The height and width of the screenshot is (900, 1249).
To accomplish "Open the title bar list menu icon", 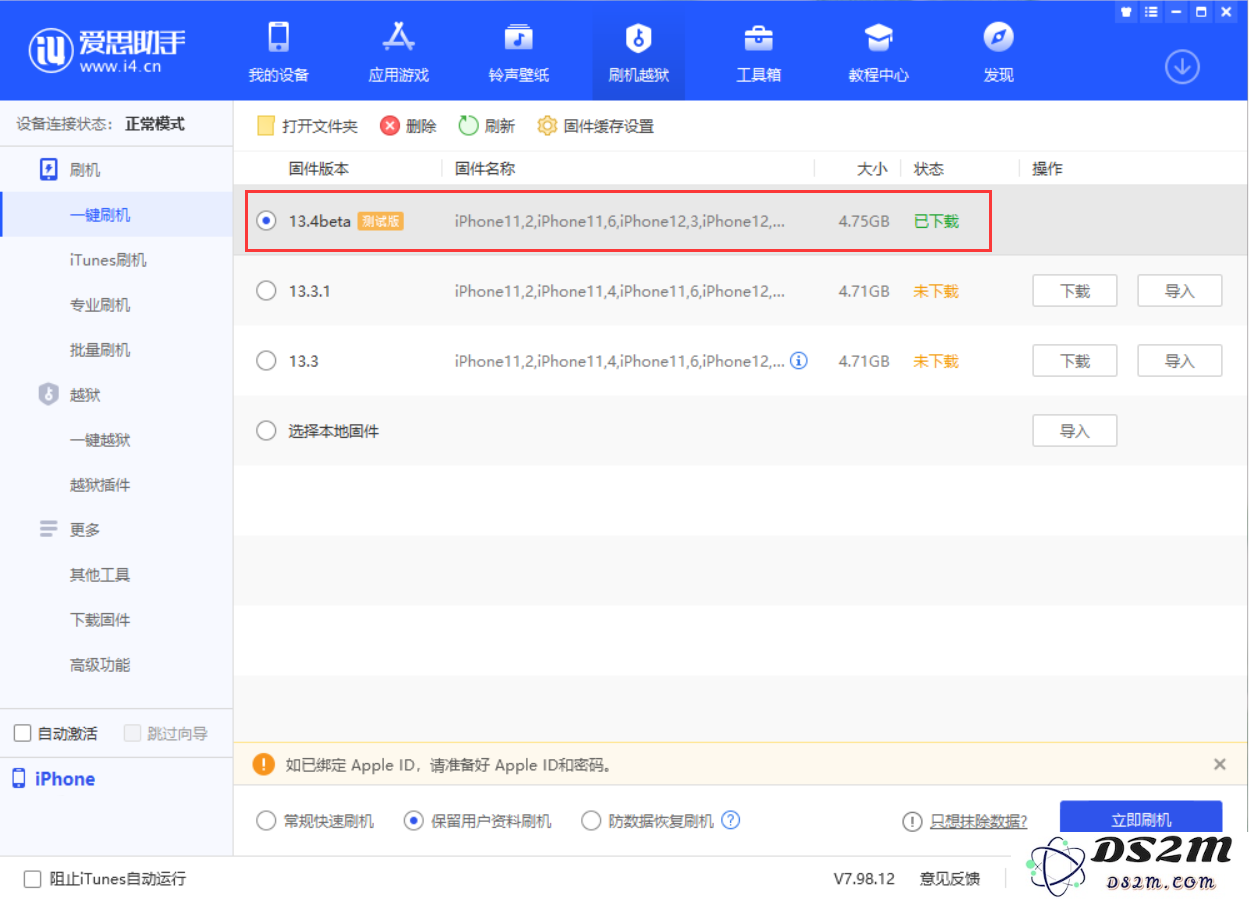I will (1151, 12).
